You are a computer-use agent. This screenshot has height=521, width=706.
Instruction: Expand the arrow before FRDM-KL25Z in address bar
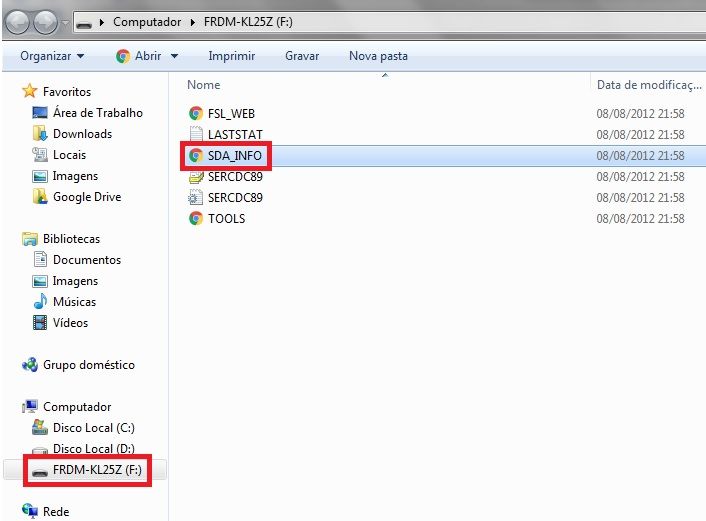193,22
